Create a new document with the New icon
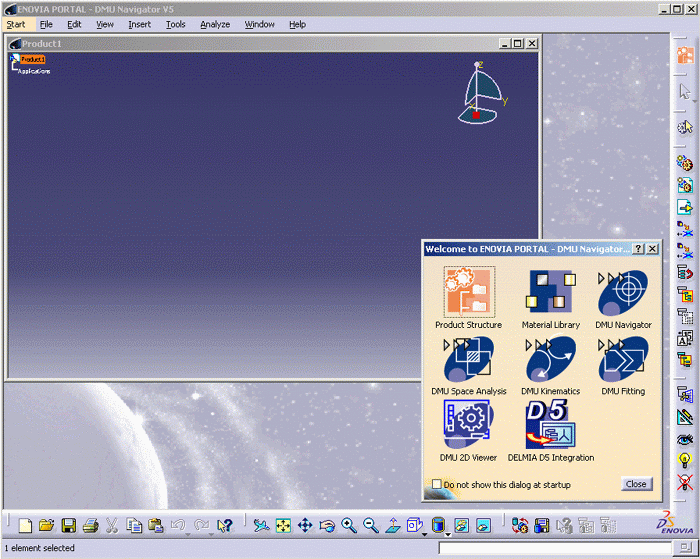 point(25,526)
